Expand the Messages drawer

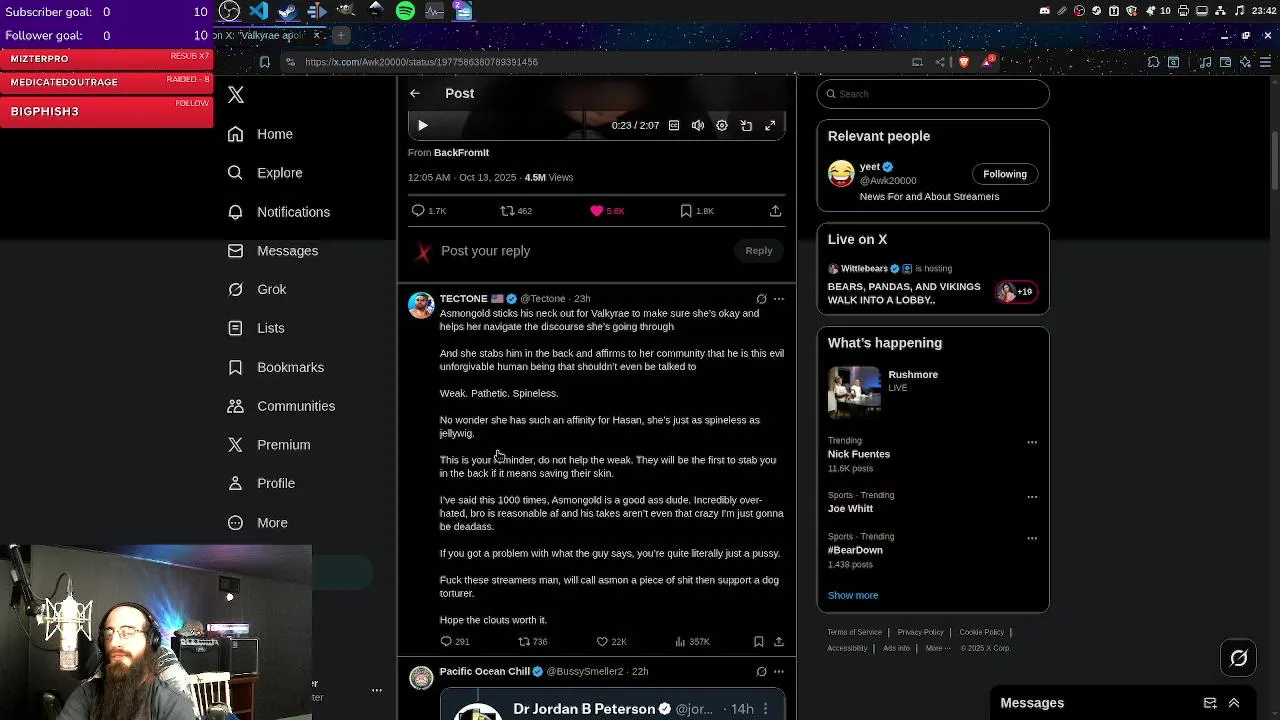(x=1234, y=703)
